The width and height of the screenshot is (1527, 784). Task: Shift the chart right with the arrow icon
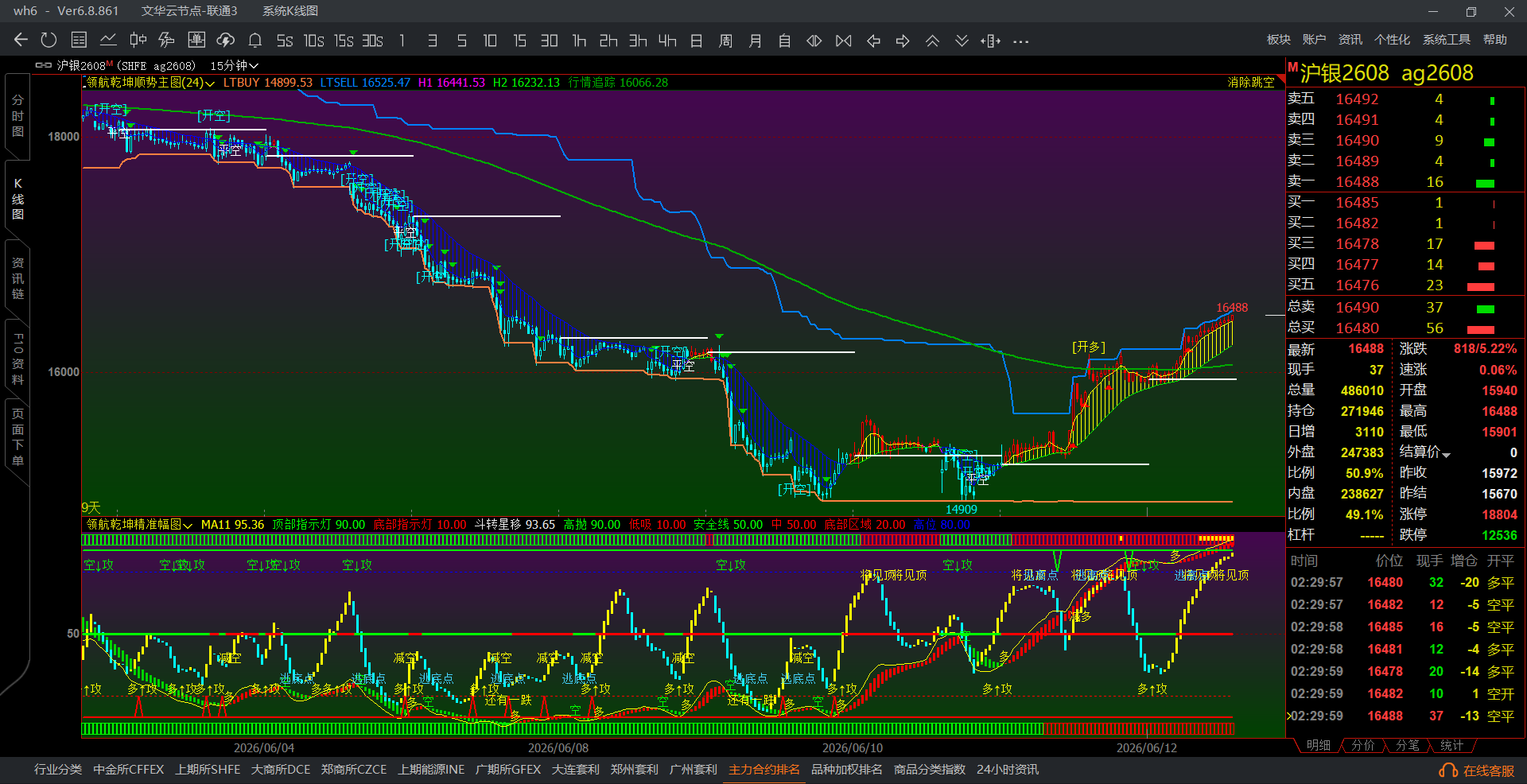[903, 41]
